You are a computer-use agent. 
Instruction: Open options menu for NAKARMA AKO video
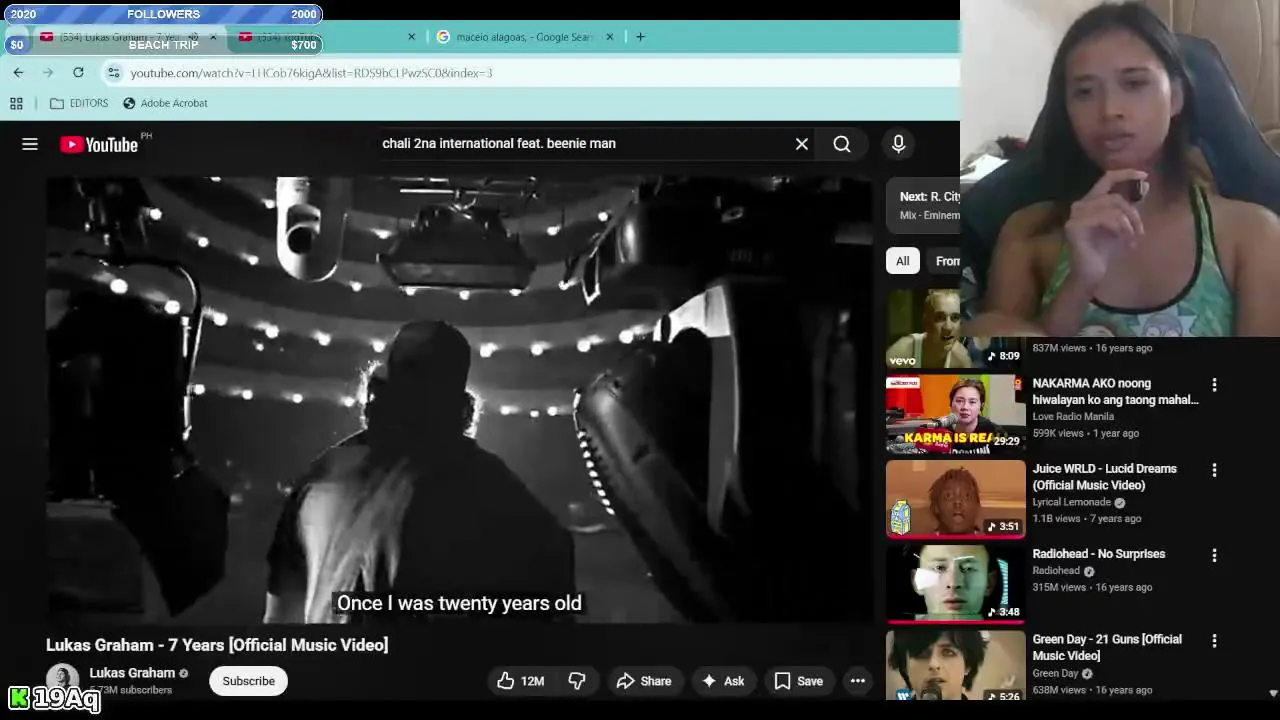click(x=1214, y=385)
